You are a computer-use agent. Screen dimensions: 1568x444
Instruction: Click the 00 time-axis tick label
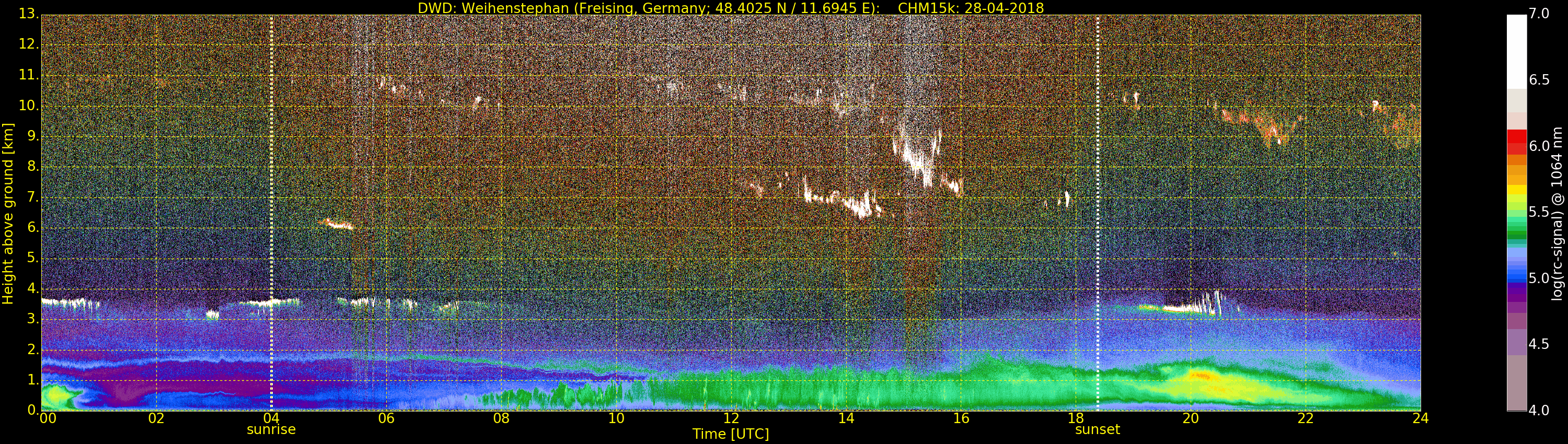[47, 418]
